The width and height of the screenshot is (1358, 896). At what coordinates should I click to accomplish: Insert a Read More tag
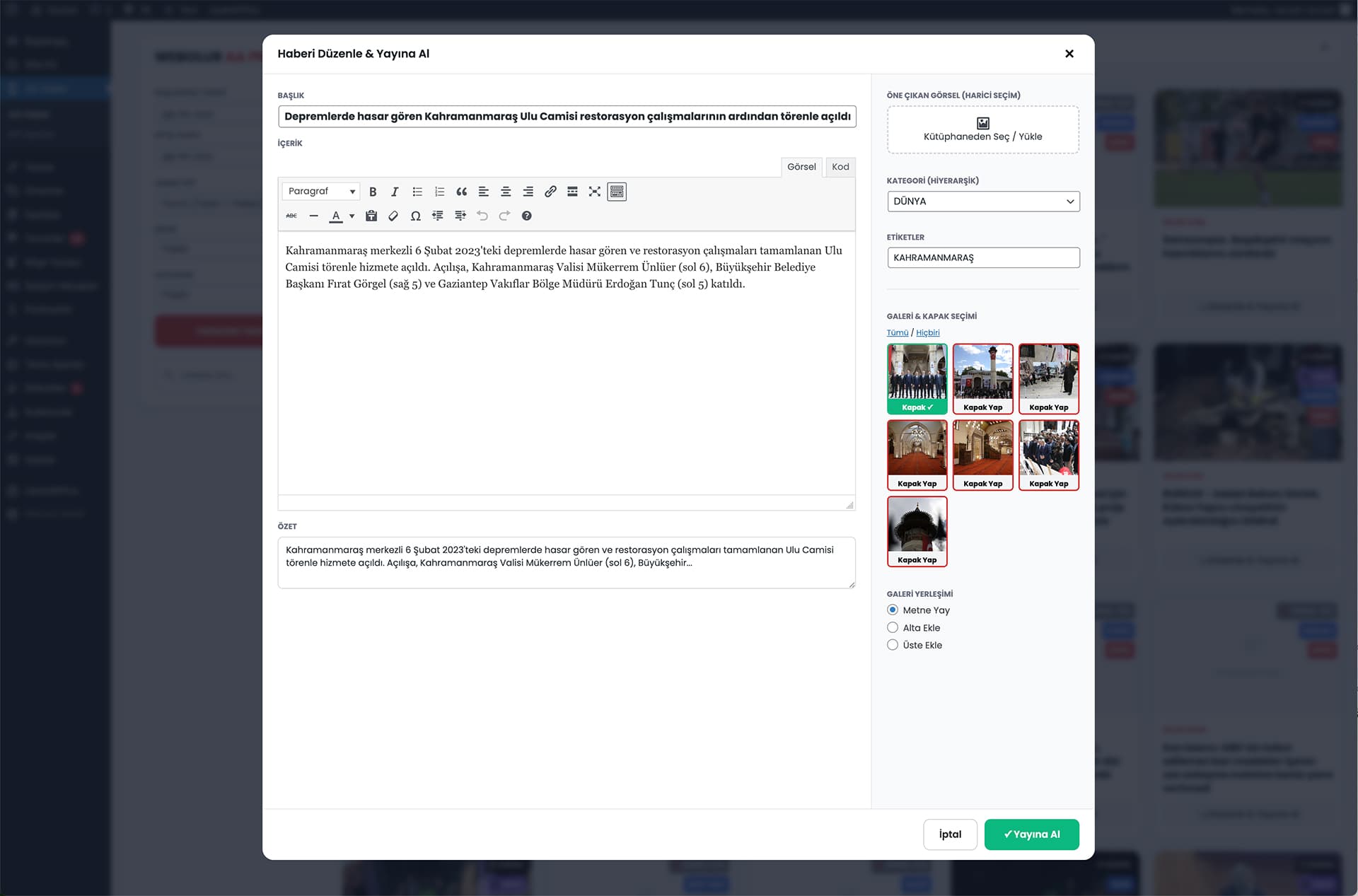click(x=573, y=192)
